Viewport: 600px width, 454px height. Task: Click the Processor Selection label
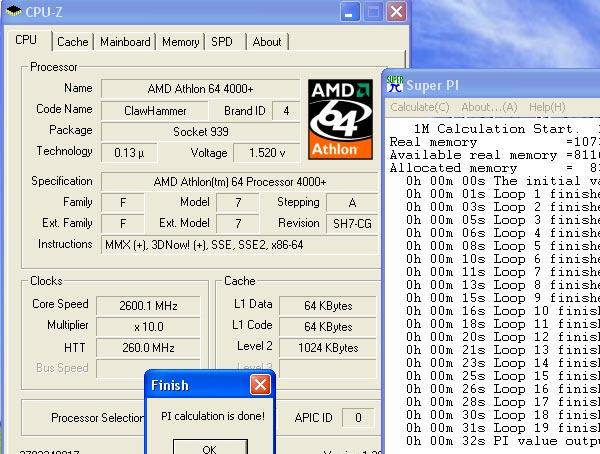(97, 418)
